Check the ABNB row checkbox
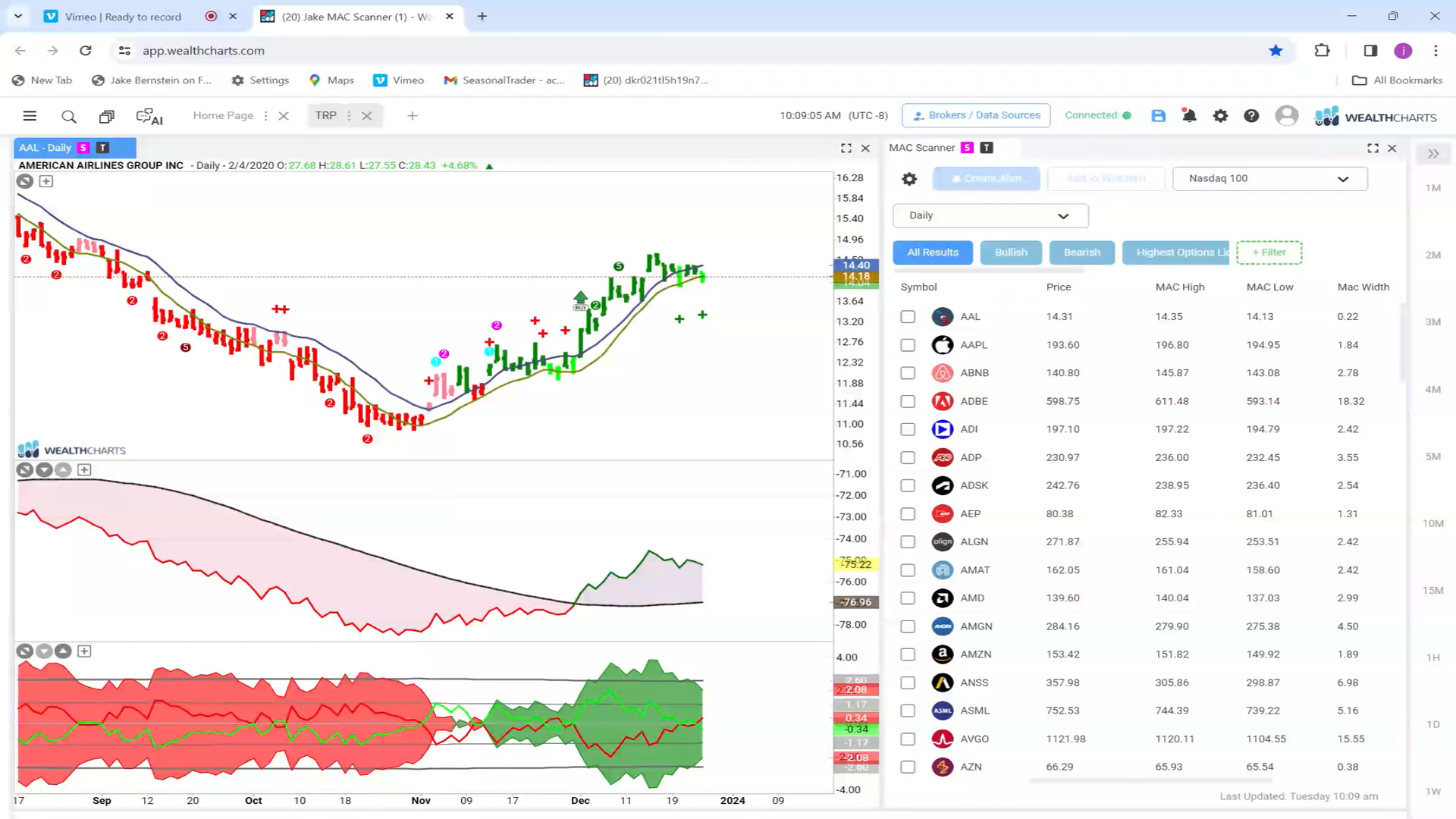Image resolution: width=1456 pixels, height=819 pixels. pyautogui.click(x=908, y=373)
